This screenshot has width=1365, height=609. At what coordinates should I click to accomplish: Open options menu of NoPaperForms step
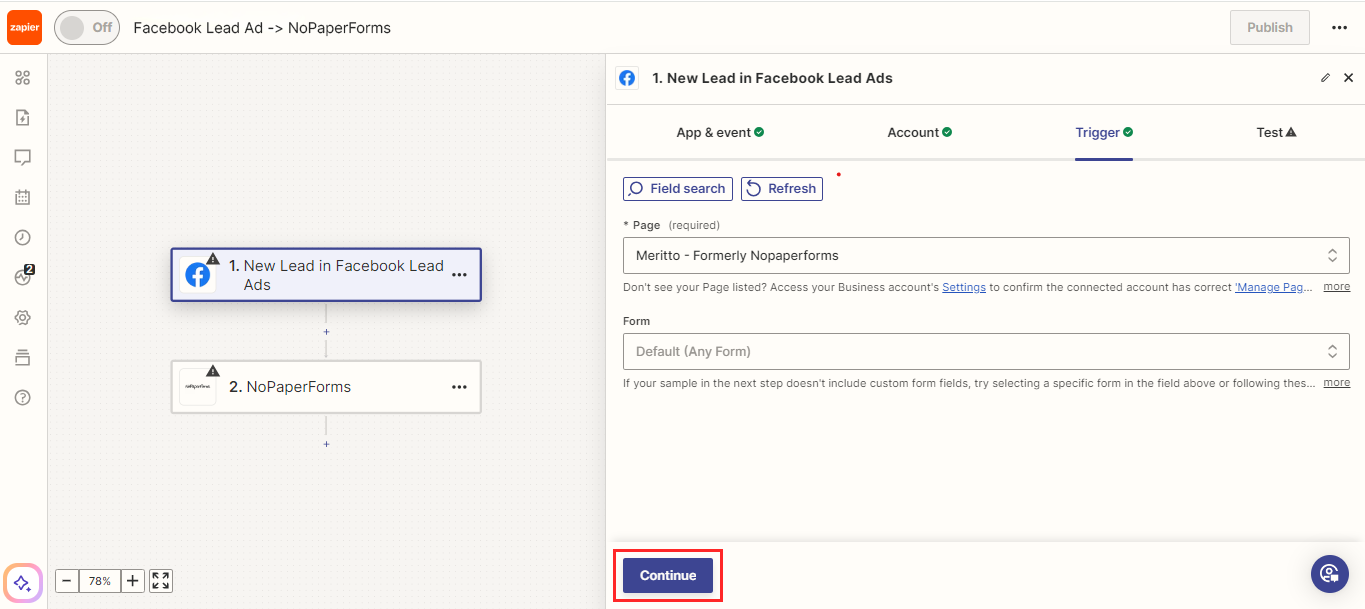(x=459, y=387)
